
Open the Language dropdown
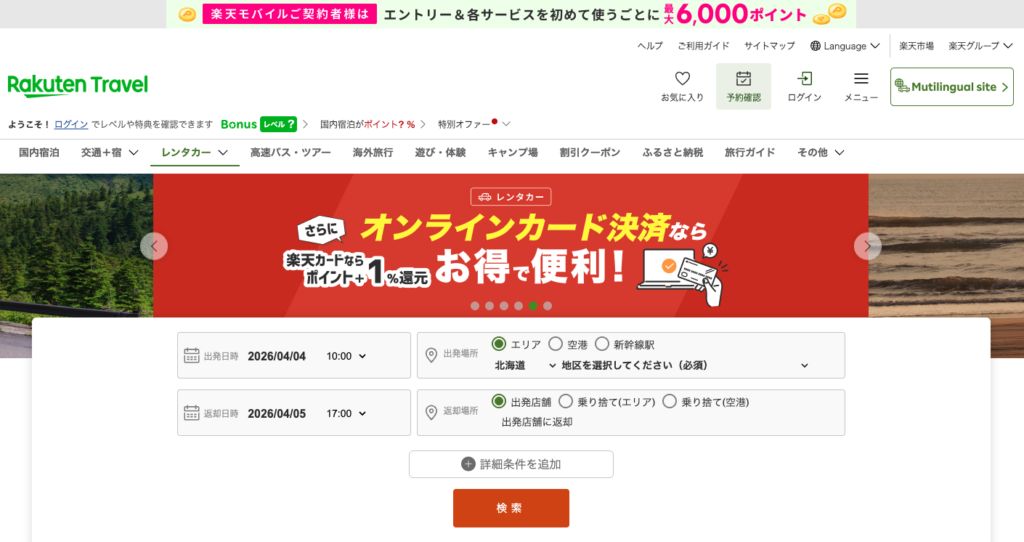845,46
